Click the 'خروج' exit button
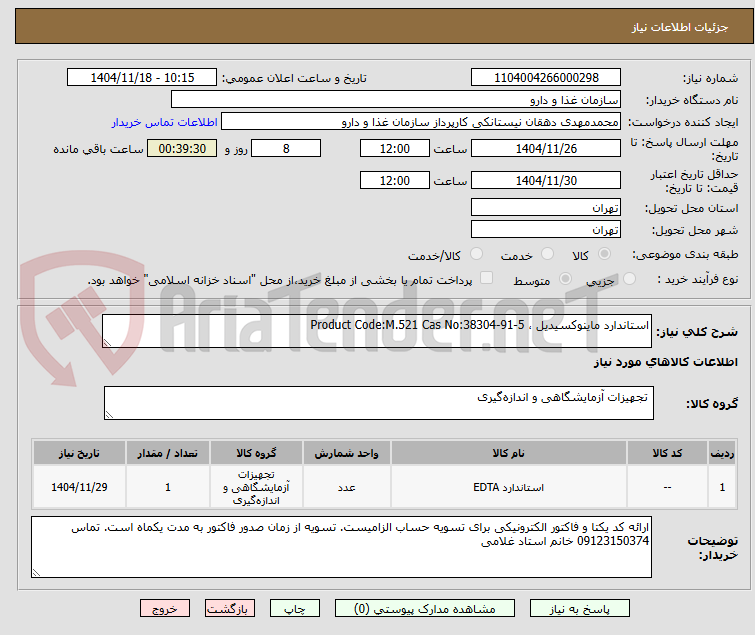This screenshot has height=635, width=755. pos(165,609)
